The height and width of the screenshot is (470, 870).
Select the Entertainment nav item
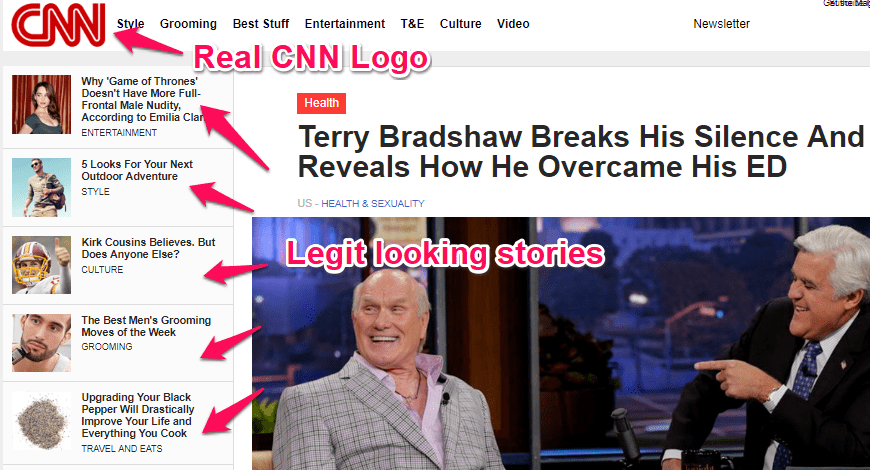coord(345,24)
